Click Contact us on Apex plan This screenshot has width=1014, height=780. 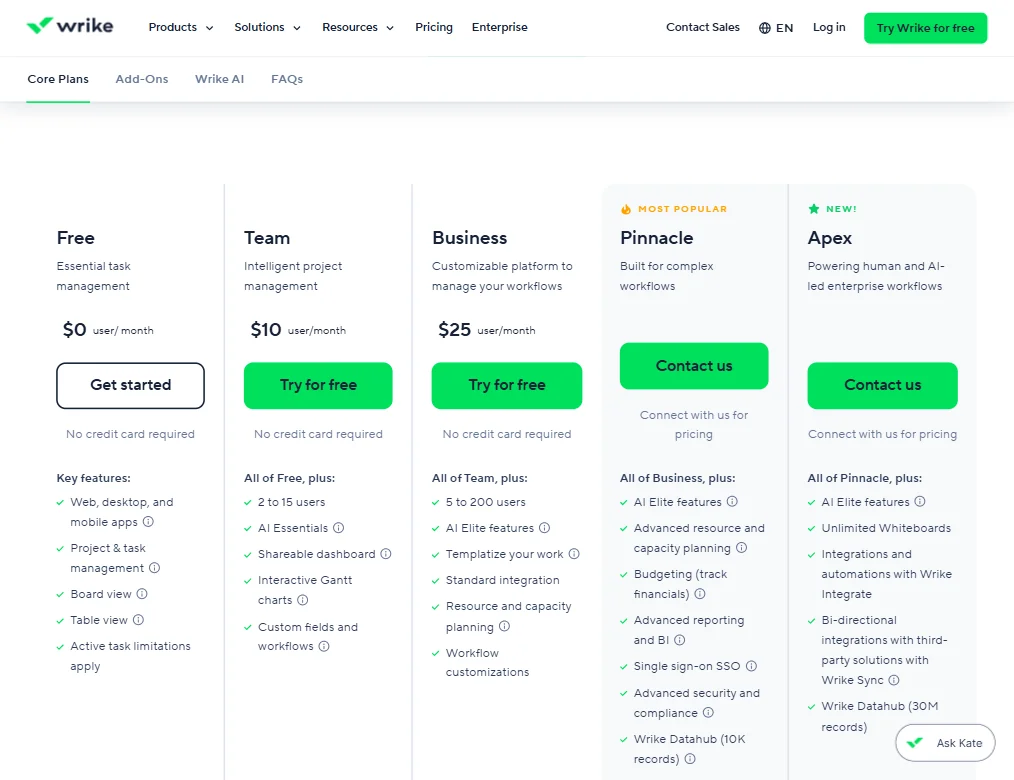pos(882,385)
